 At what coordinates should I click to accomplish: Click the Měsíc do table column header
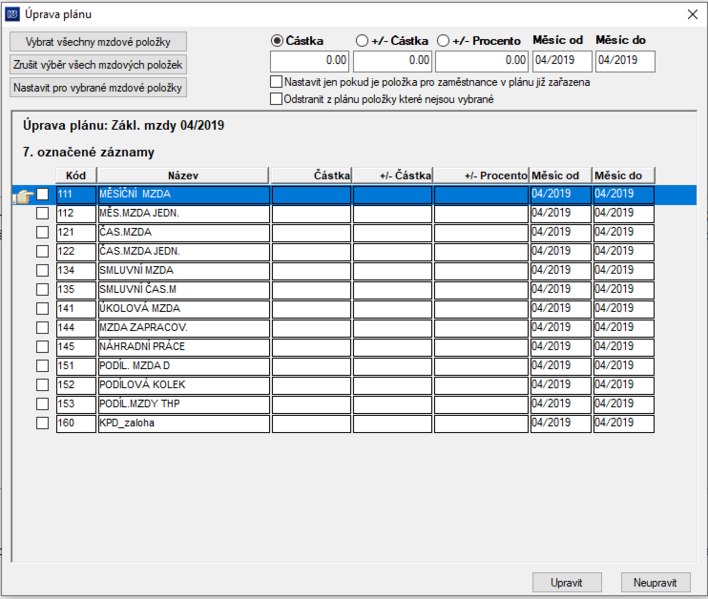(x=624, y=175)
